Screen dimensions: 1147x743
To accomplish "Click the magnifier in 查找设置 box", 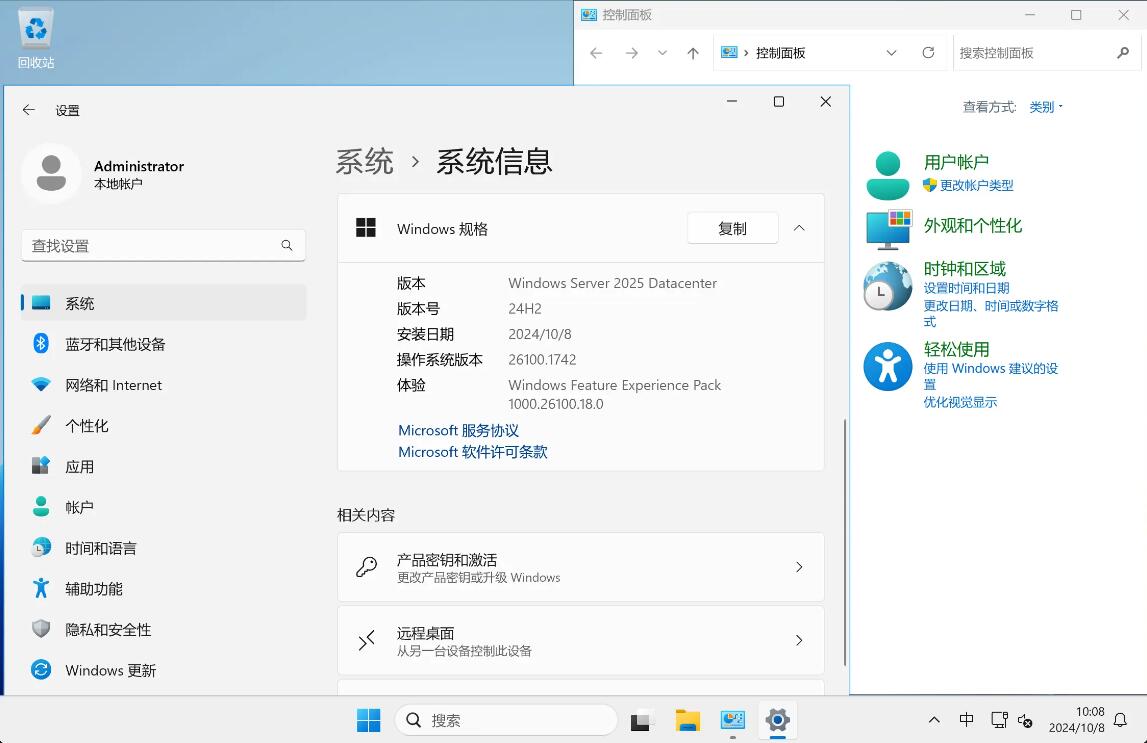I will pos(287,245).
